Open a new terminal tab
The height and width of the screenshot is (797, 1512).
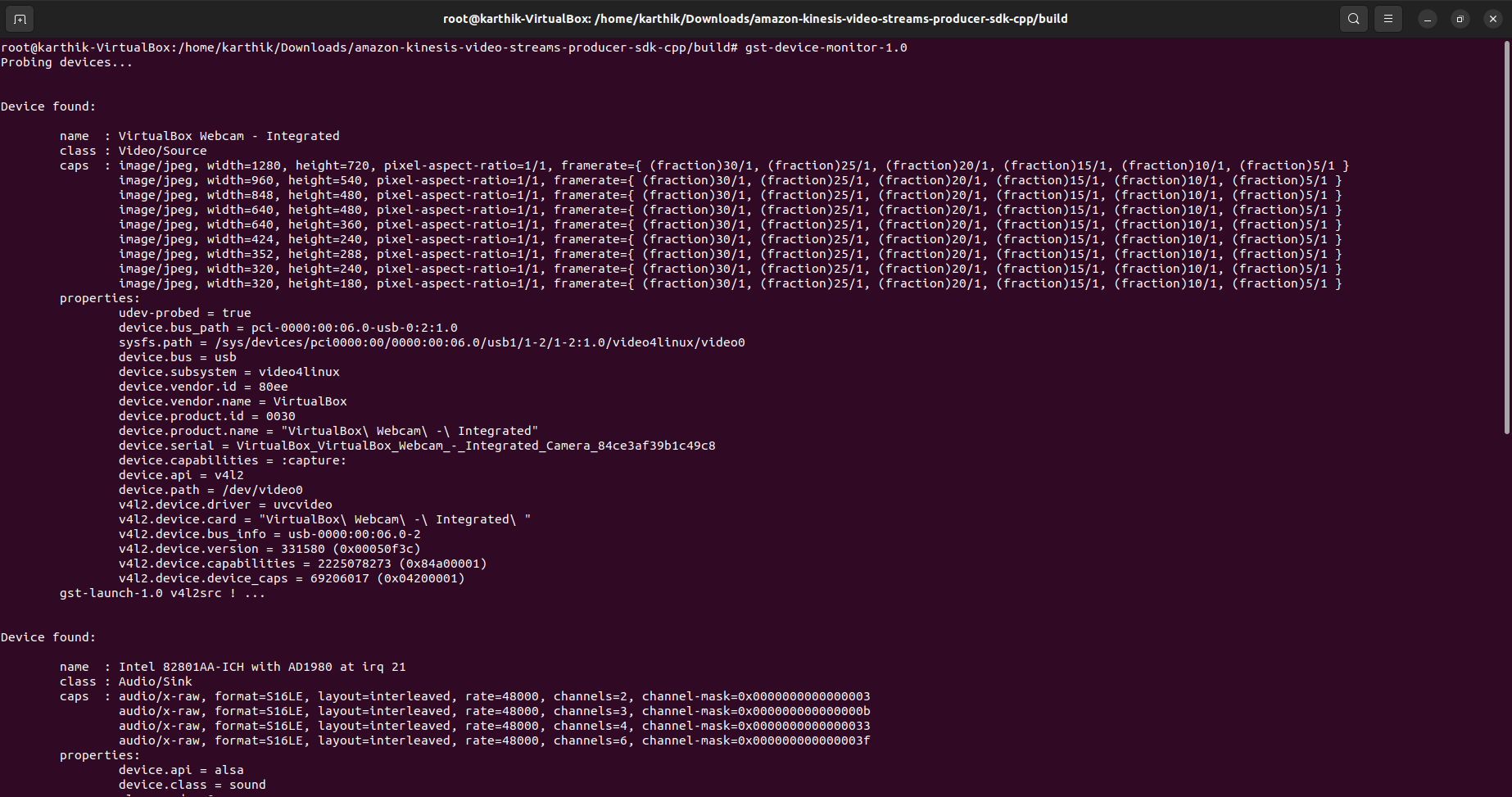coord(19,18)
